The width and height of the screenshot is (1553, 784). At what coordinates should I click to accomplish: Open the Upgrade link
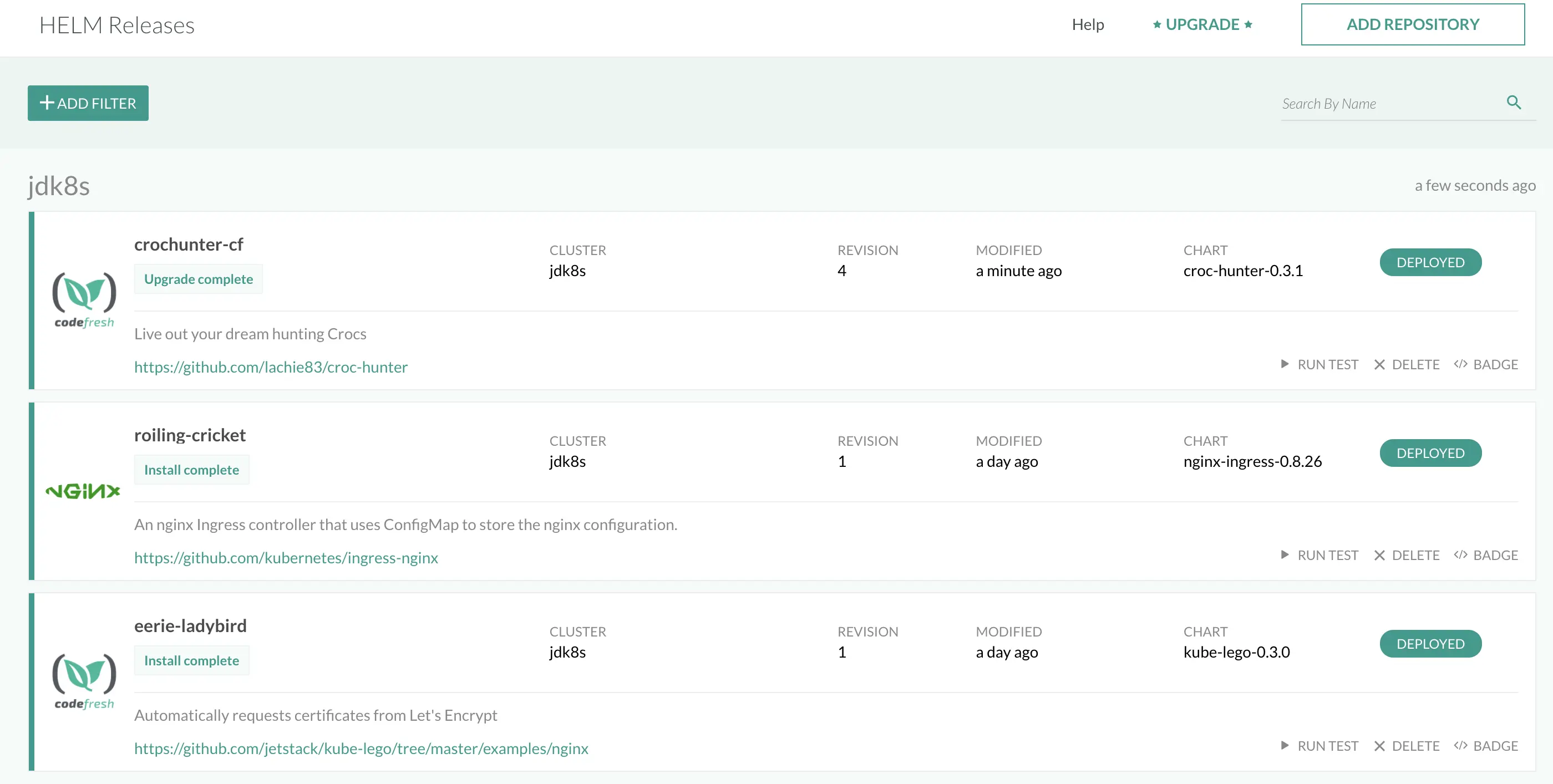point(1202,25)
